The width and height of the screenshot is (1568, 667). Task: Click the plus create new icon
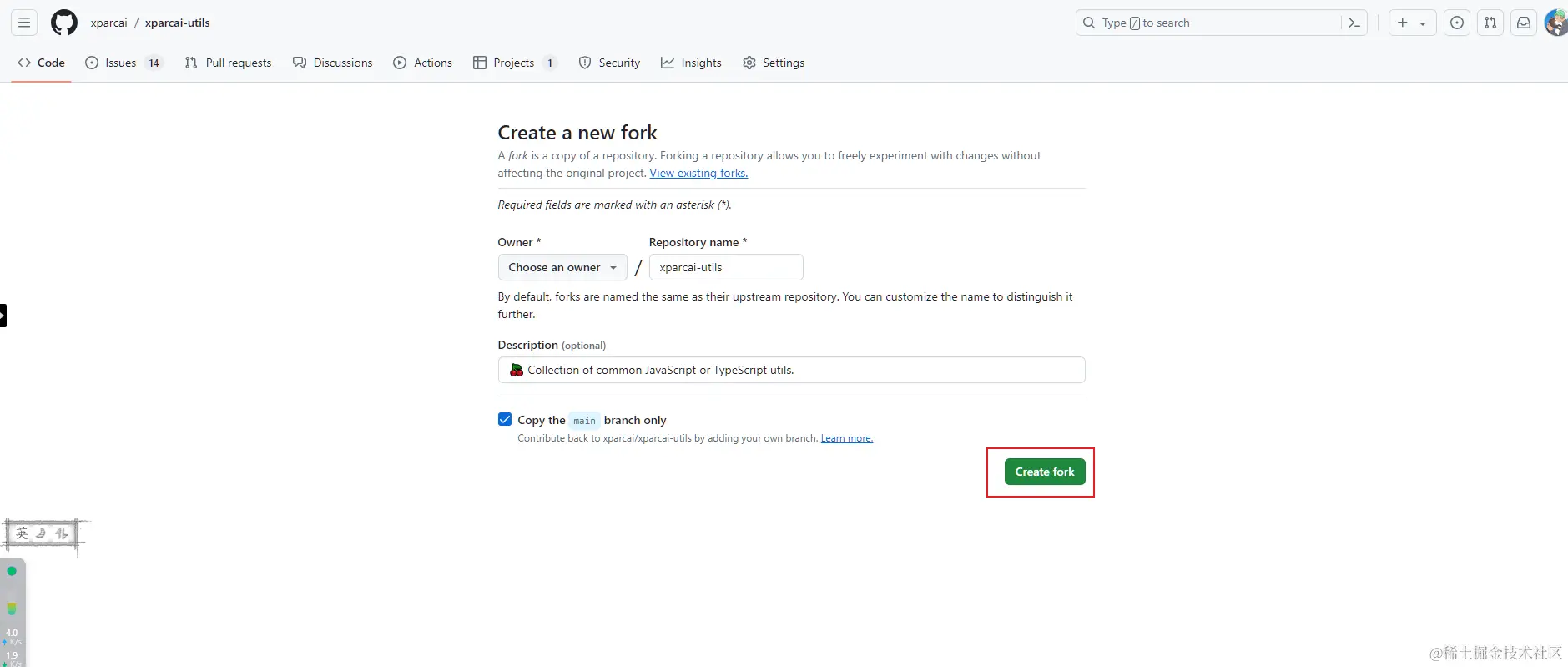coord(1403,23)
